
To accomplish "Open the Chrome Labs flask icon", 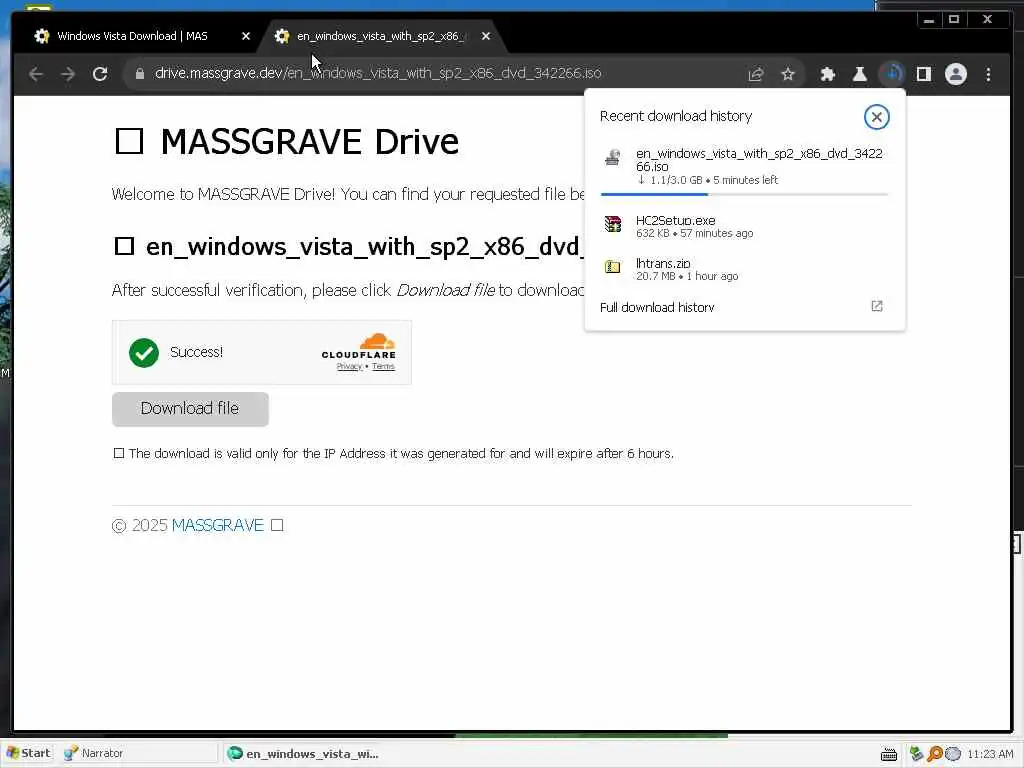I will pyautogui.click(x=859, y=74).
